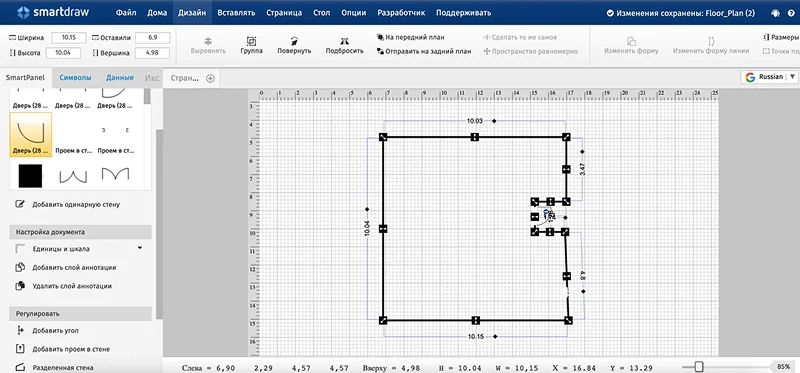This screenshot has height=373, width=800.
Task: Click the Height (Высота) input field
Action: tap(62, 53)
